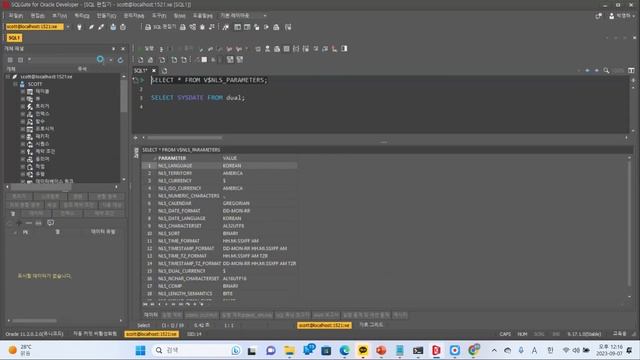640x360 pixels.
Task: Open the 만들기 menu
Action: pos(106,16)
